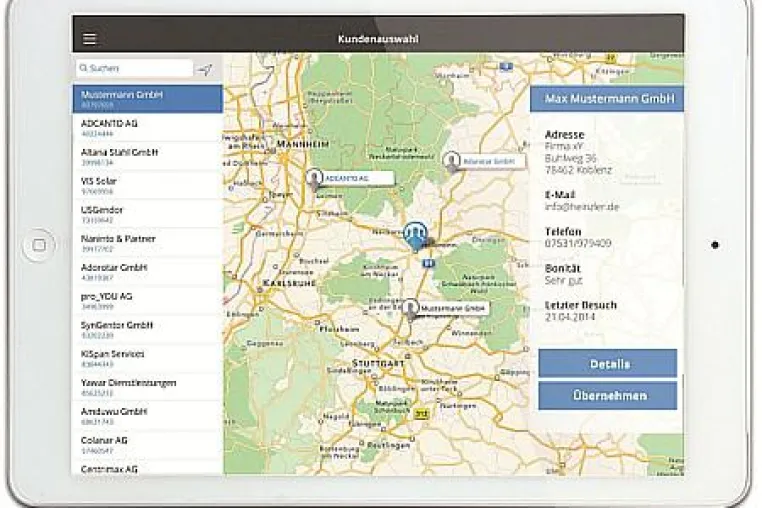The width and height of the screenshot is (762, 508).
Task: Select Mustermann GmbH in the customer list
Action: click(x=148, y=99)
